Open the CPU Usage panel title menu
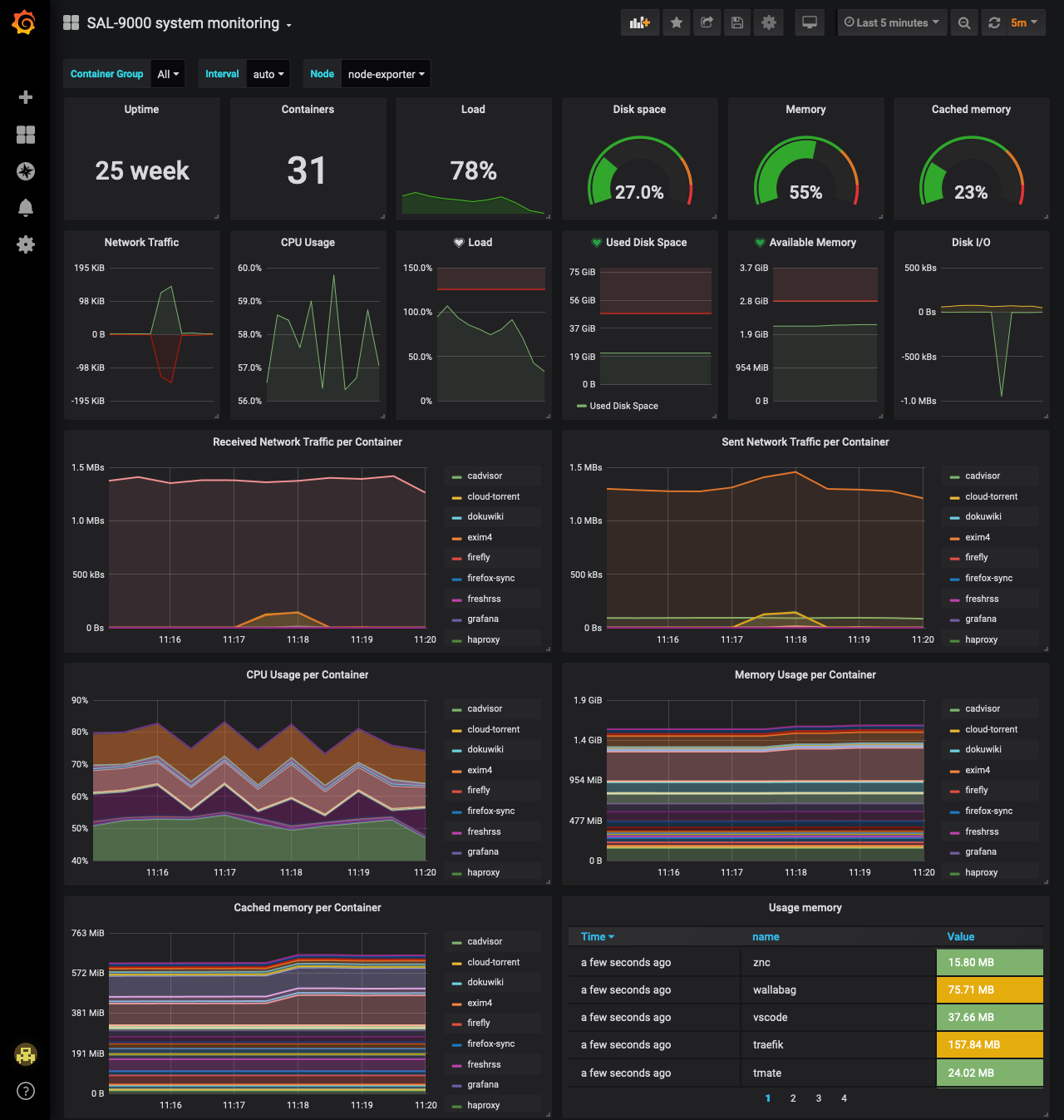Screen dimensions: 1064x1120 pos(308,243)
